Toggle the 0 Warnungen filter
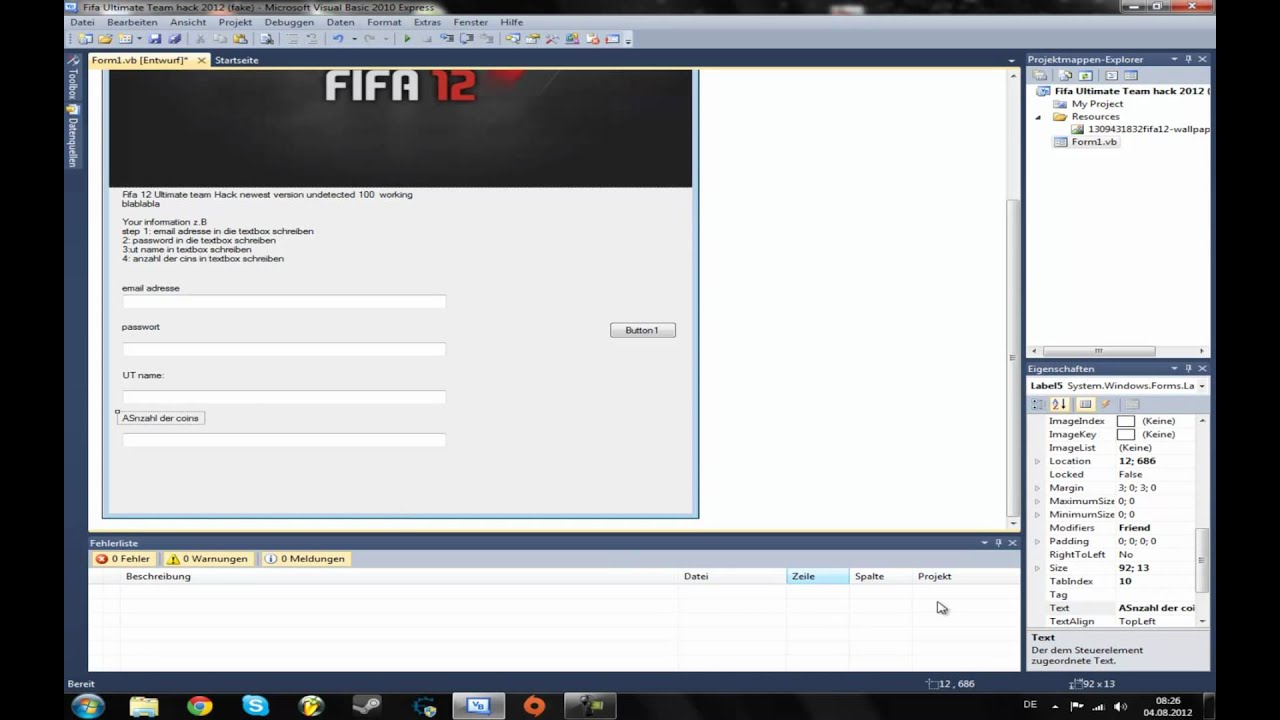The image size is (1280, 720). tap(208, 559)
